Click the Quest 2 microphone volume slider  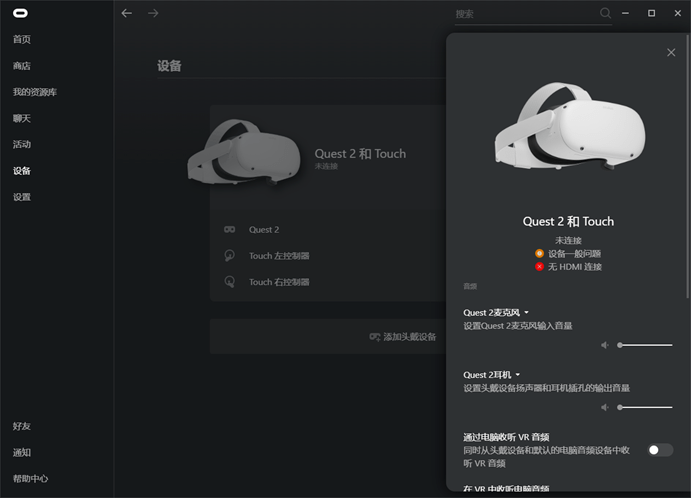645,345
